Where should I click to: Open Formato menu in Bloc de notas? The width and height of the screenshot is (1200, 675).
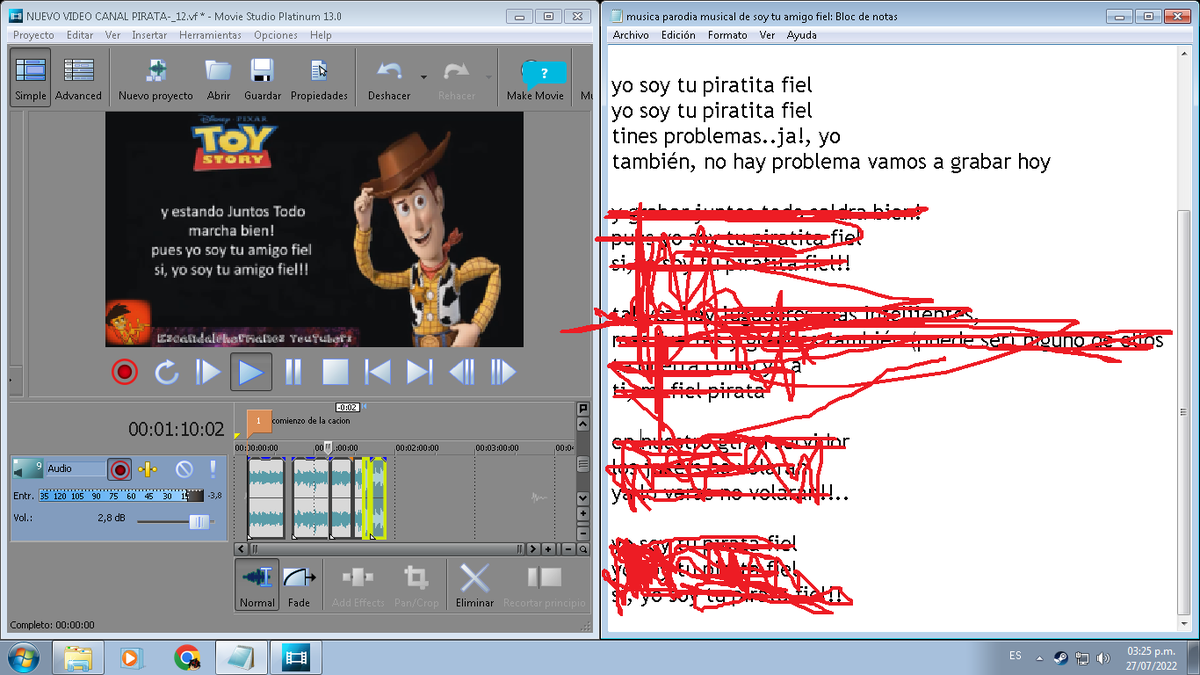click(727, 35)
